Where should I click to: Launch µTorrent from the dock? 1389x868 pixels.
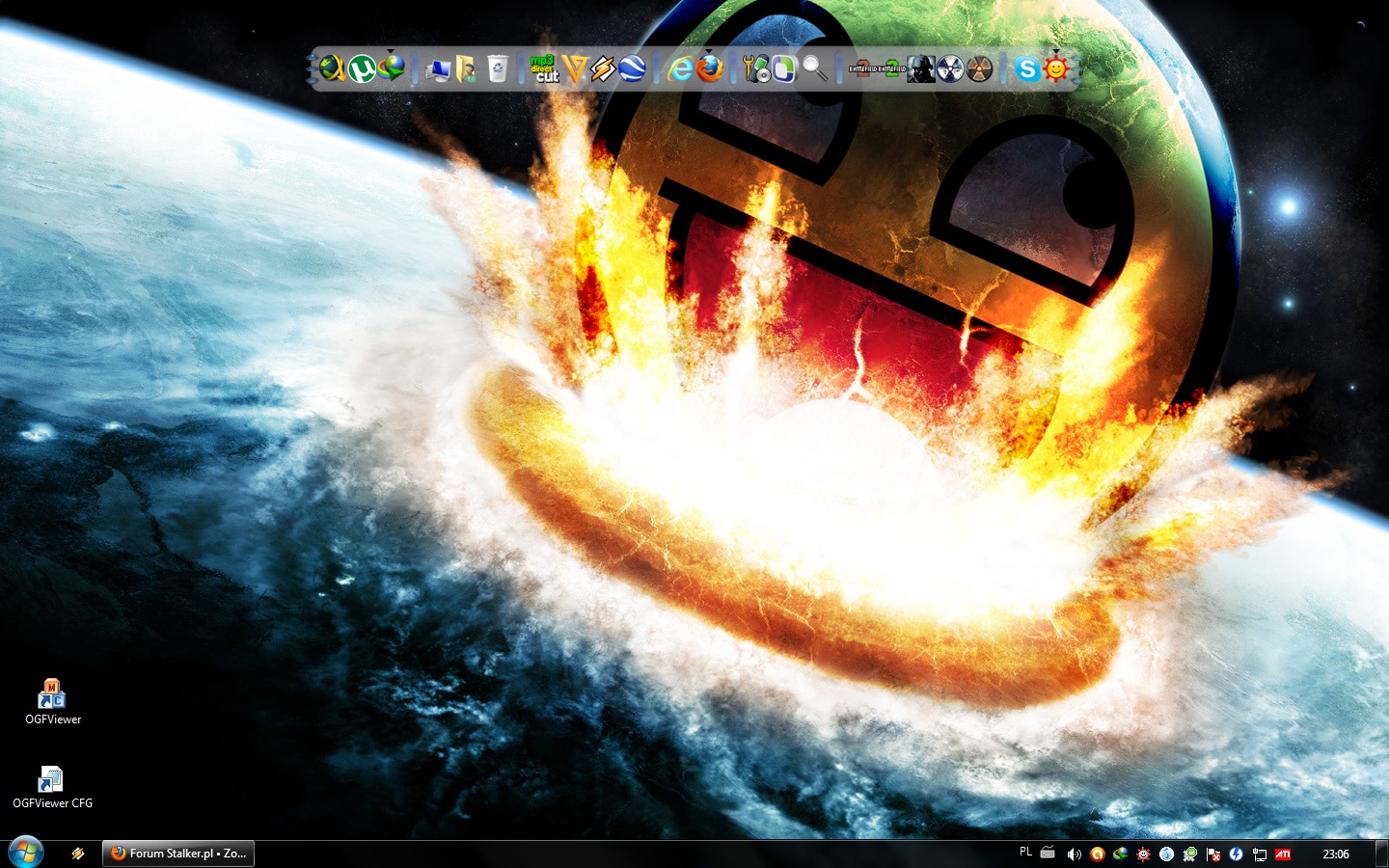coord(362,68)
